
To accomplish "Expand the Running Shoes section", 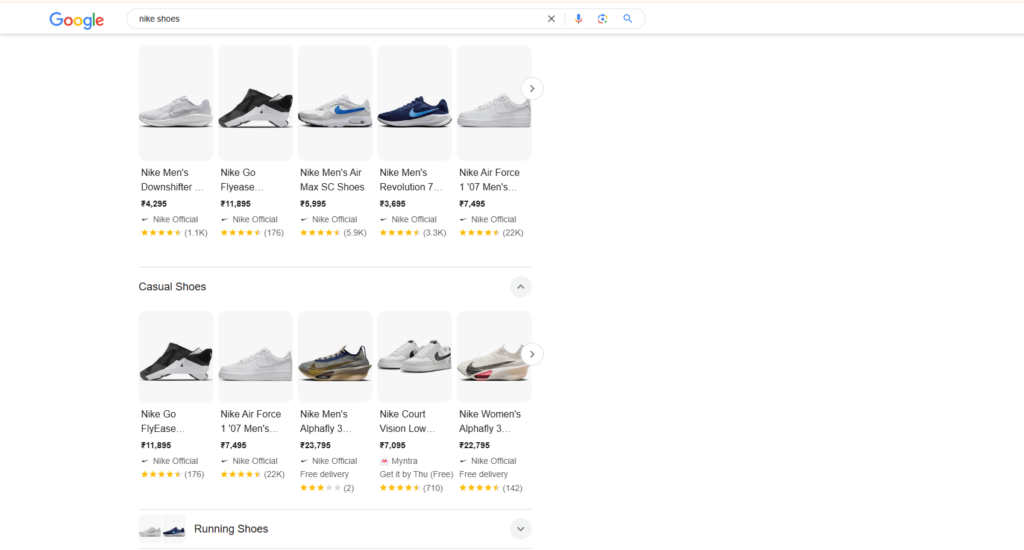I will [x=520, y=529].
